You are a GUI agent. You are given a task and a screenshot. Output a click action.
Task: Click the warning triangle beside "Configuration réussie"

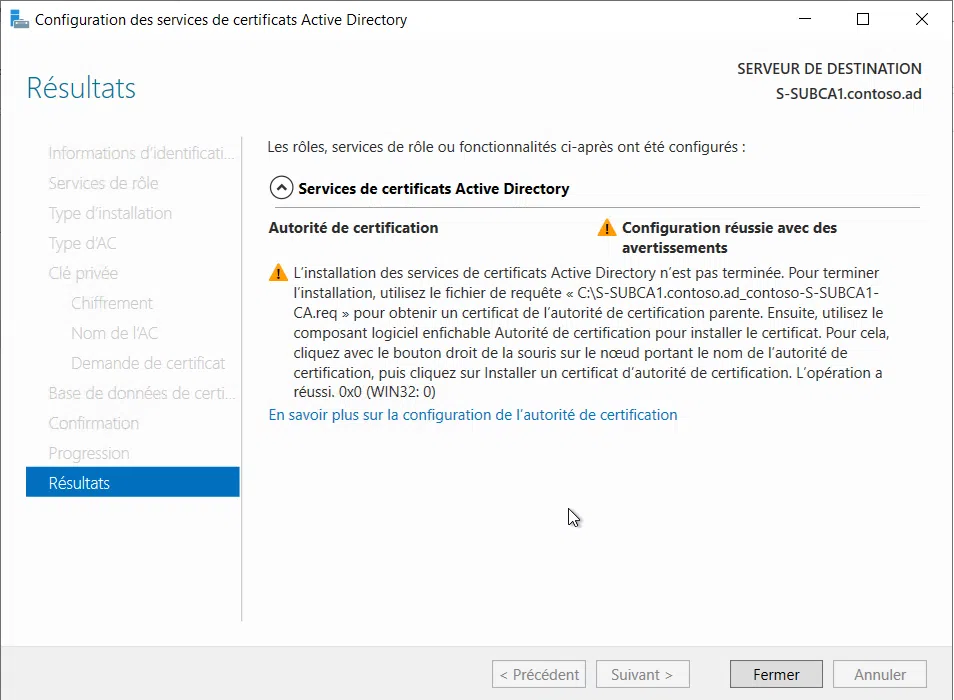606,227
